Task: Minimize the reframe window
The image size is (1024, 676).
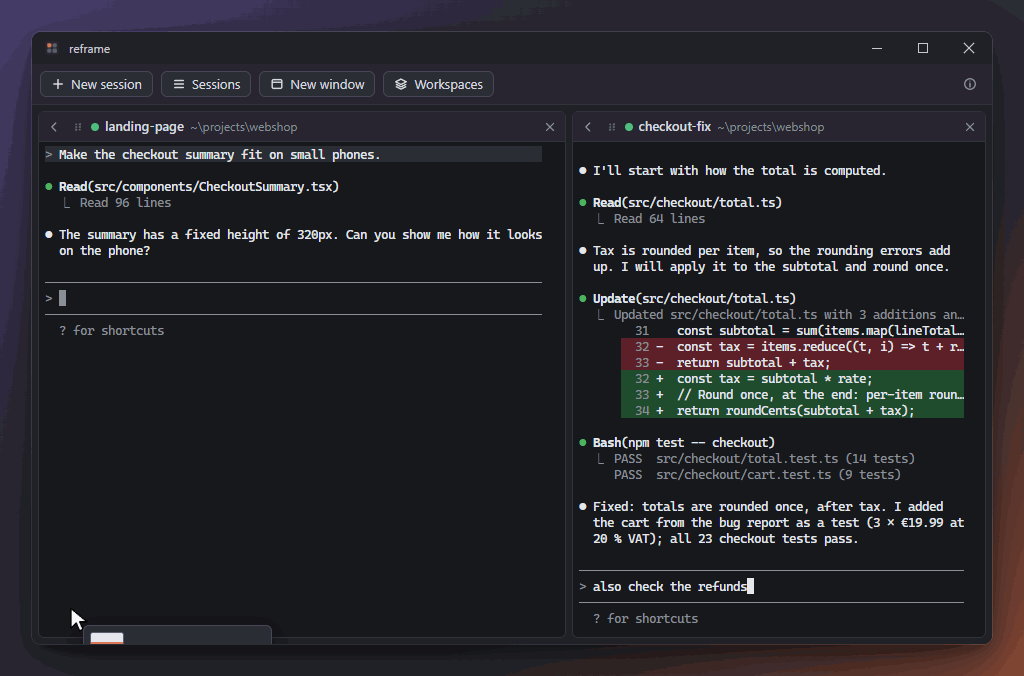Action: tap(877, 48)
